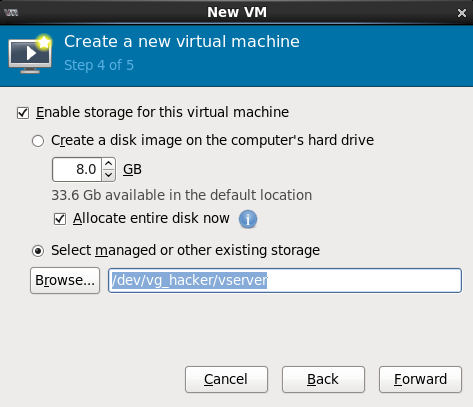Open the Browse storage dialog
Image resolution: width=473 pixels, height=407 pixels.
pos(65,280)
